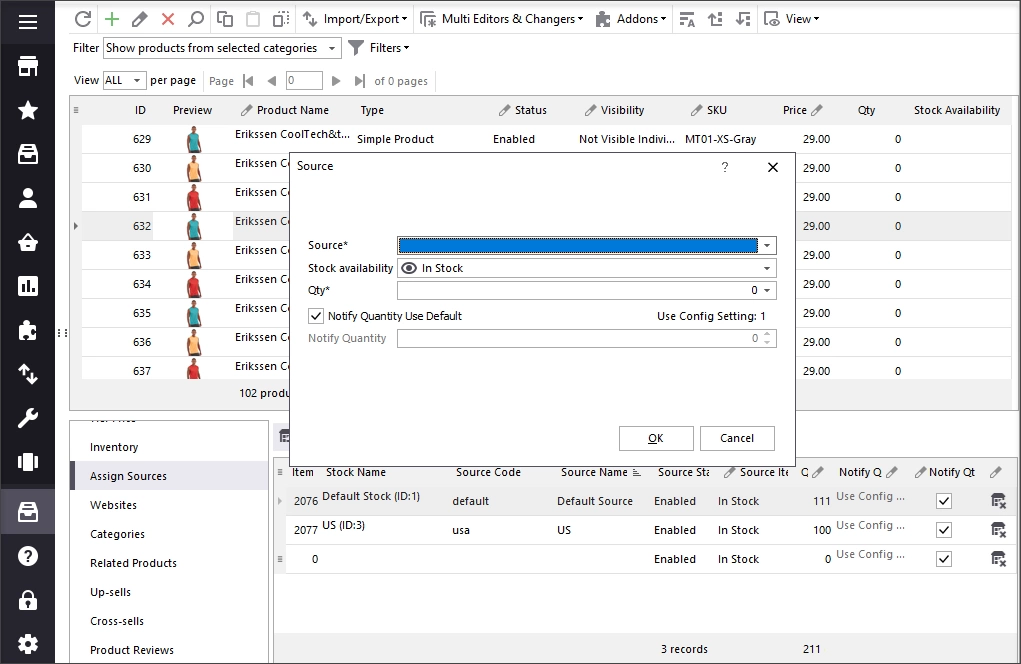
Task: Open favorites star in sidebar
Action: 27,110
